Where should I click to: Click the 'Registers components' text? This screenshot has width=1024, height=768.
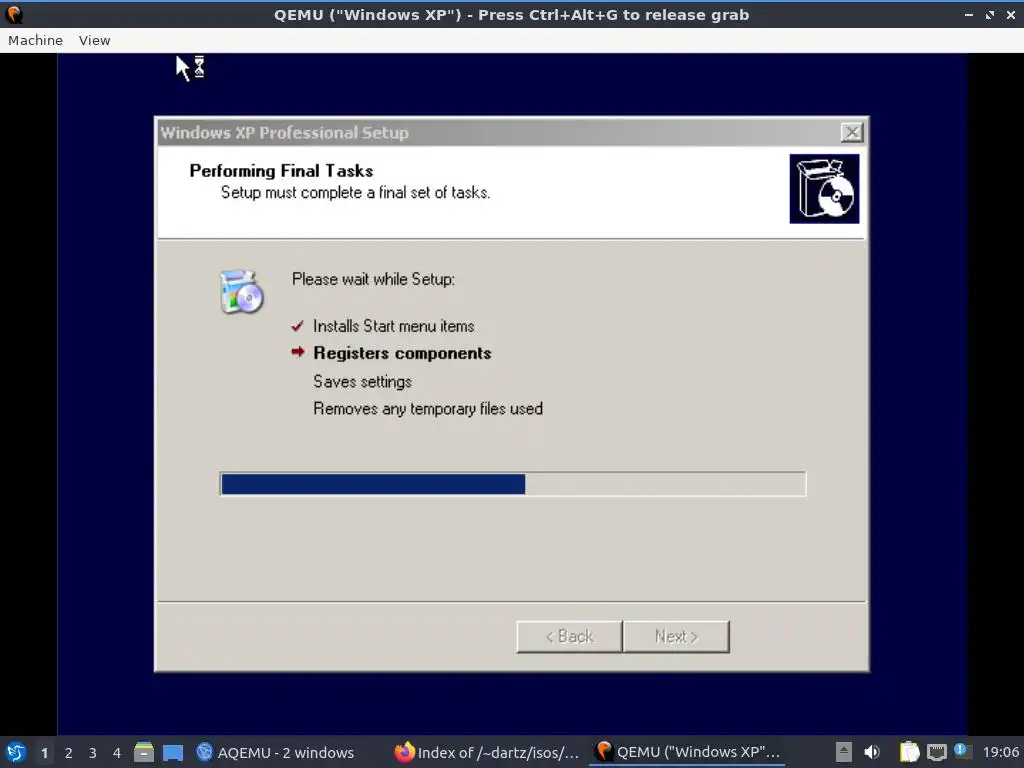pos(402,353)
